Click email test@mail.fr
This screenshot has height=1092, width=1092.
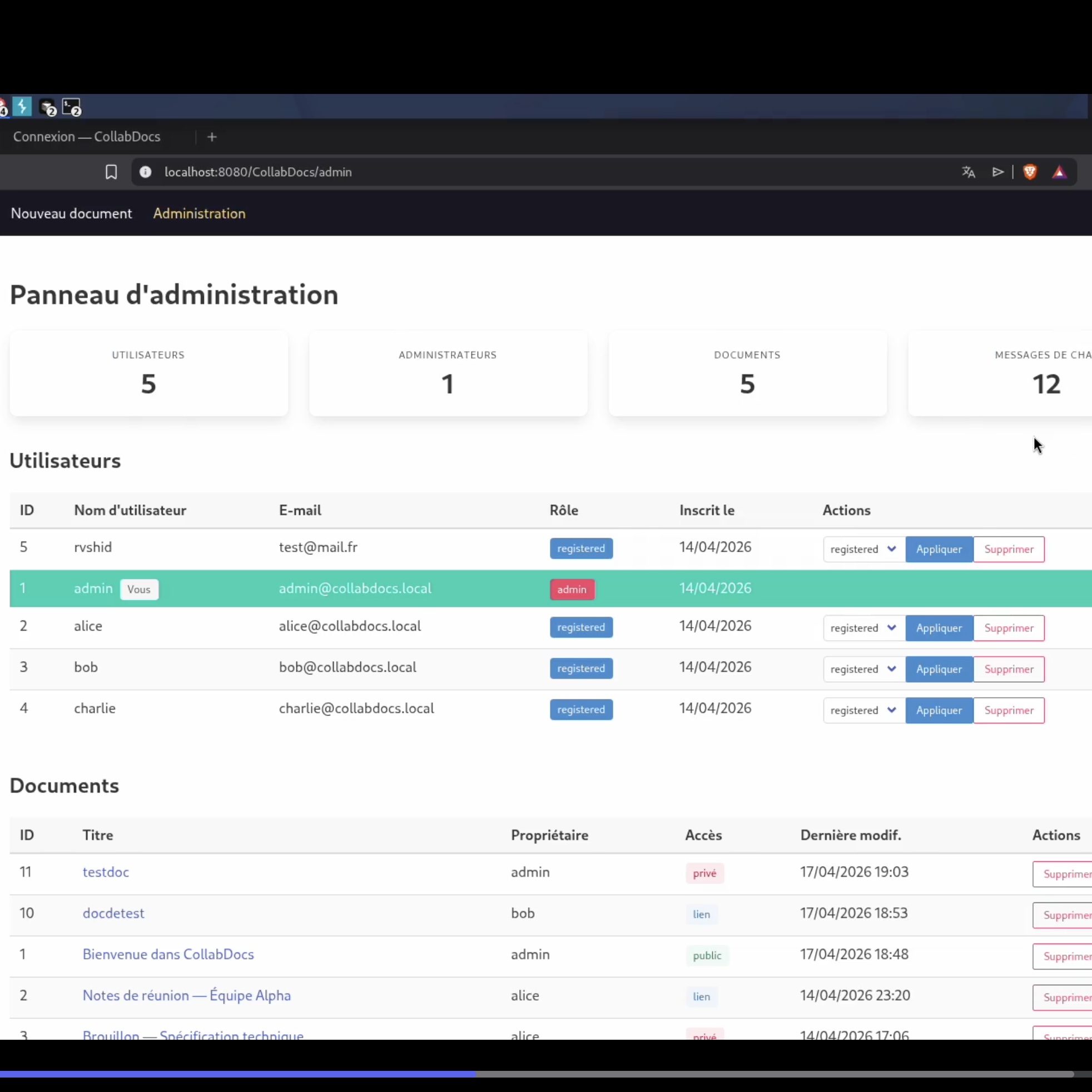pos(318,547)
